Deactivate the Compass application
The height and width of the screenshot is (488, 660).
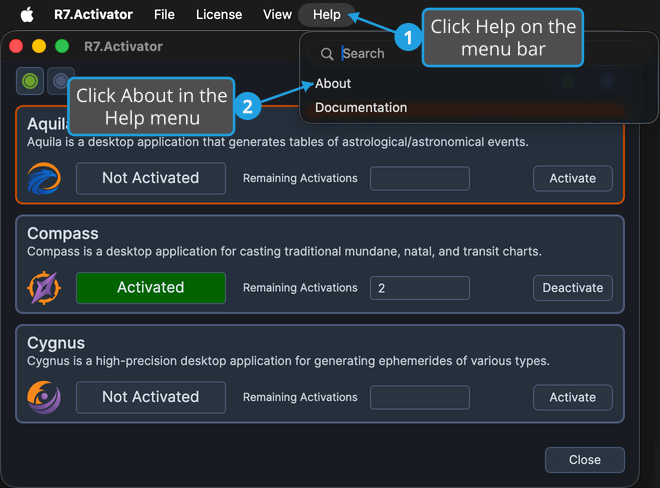click(572, 288)
